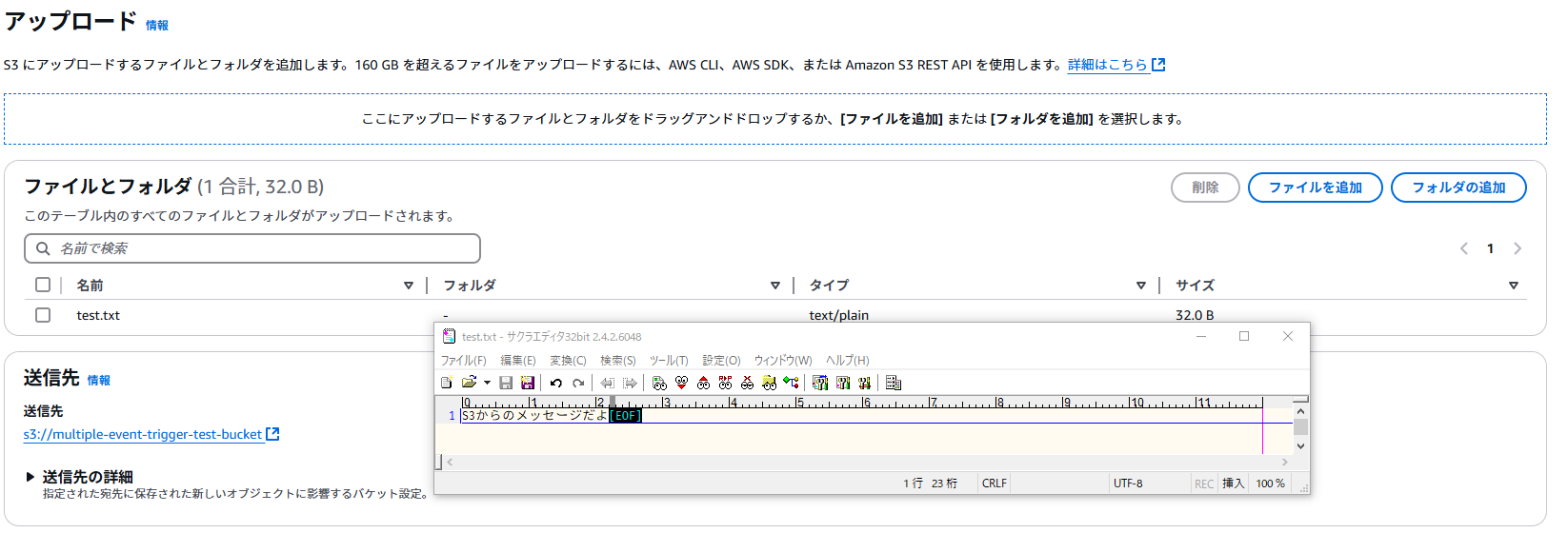The image size is (1568, 533).
Task: Open the 編集(E) menu
Action: (518, 361)
